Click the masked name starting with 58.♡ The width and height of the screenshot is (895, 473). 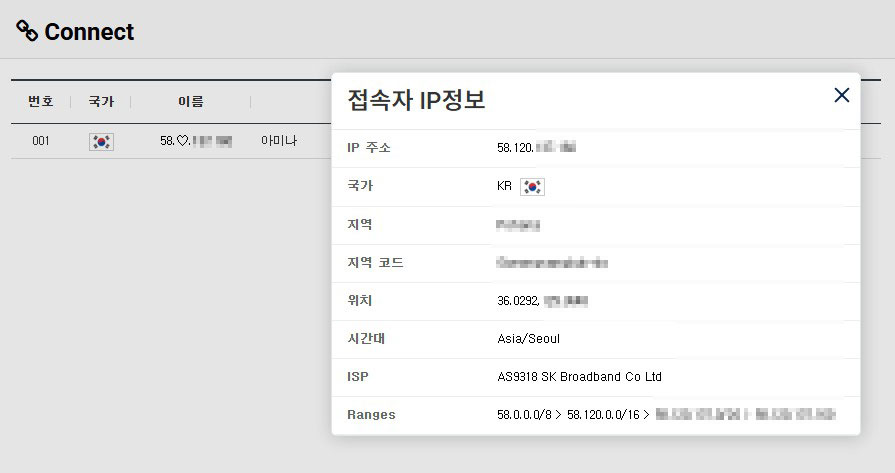pos(195,142)
